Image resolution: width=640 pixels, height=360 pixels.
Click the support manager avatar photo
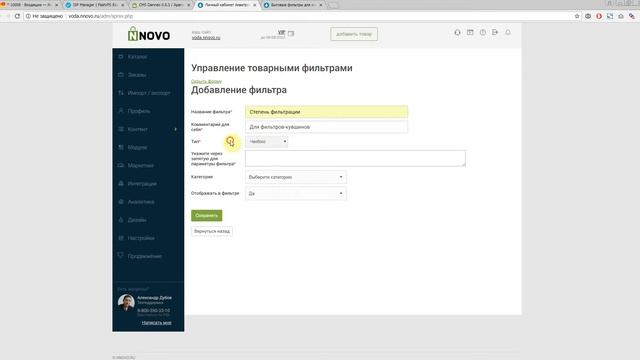point(126,303)
